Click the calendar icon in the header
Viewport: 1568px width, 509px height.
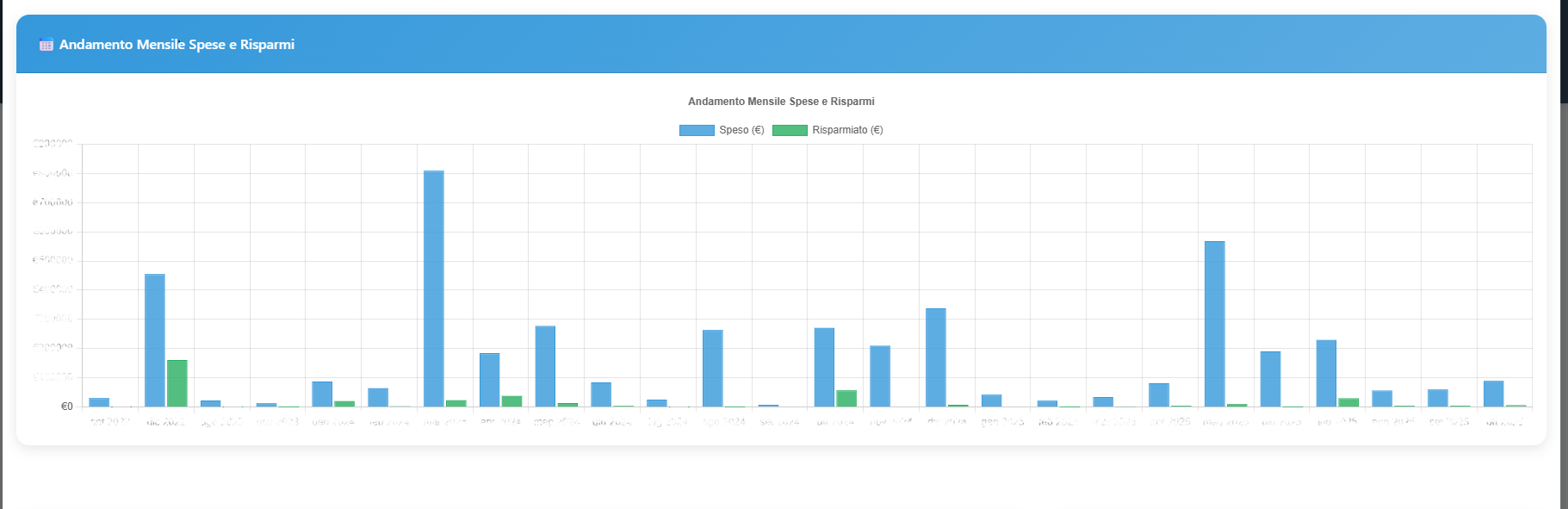(46, 45)
